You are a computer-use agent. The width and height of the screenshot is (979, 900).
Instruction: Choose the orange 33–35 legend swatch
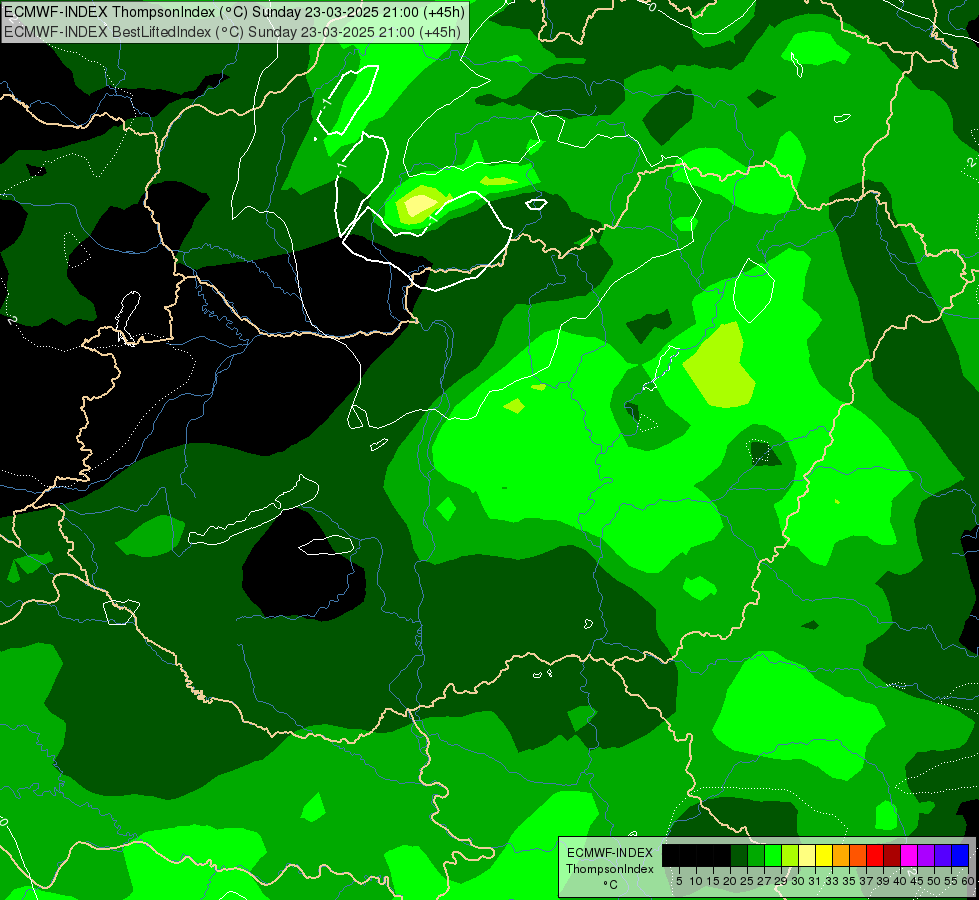tap(841, 855)
